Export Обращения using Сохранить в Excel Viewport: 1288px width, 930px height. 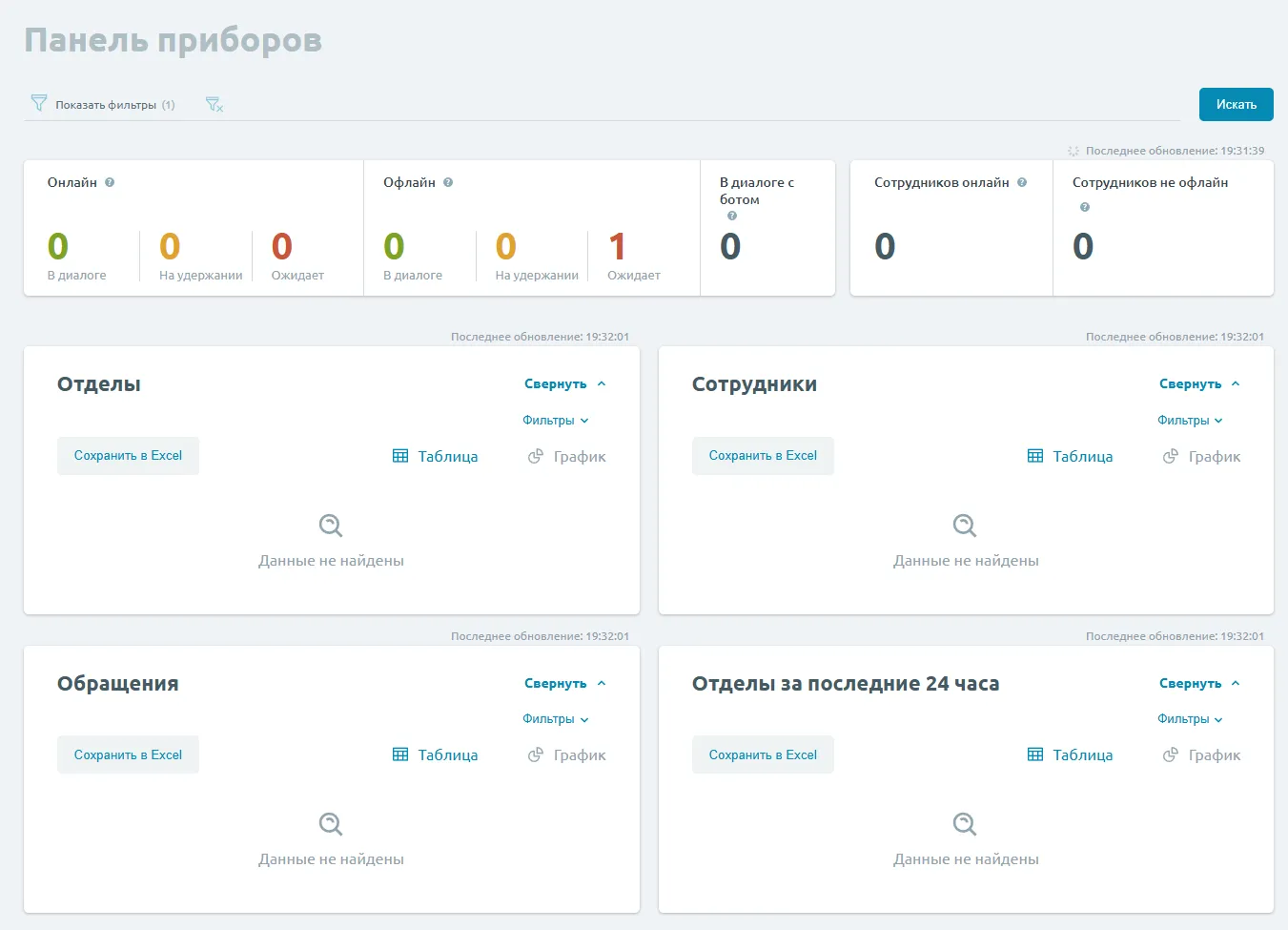click(x=128, y=754)
